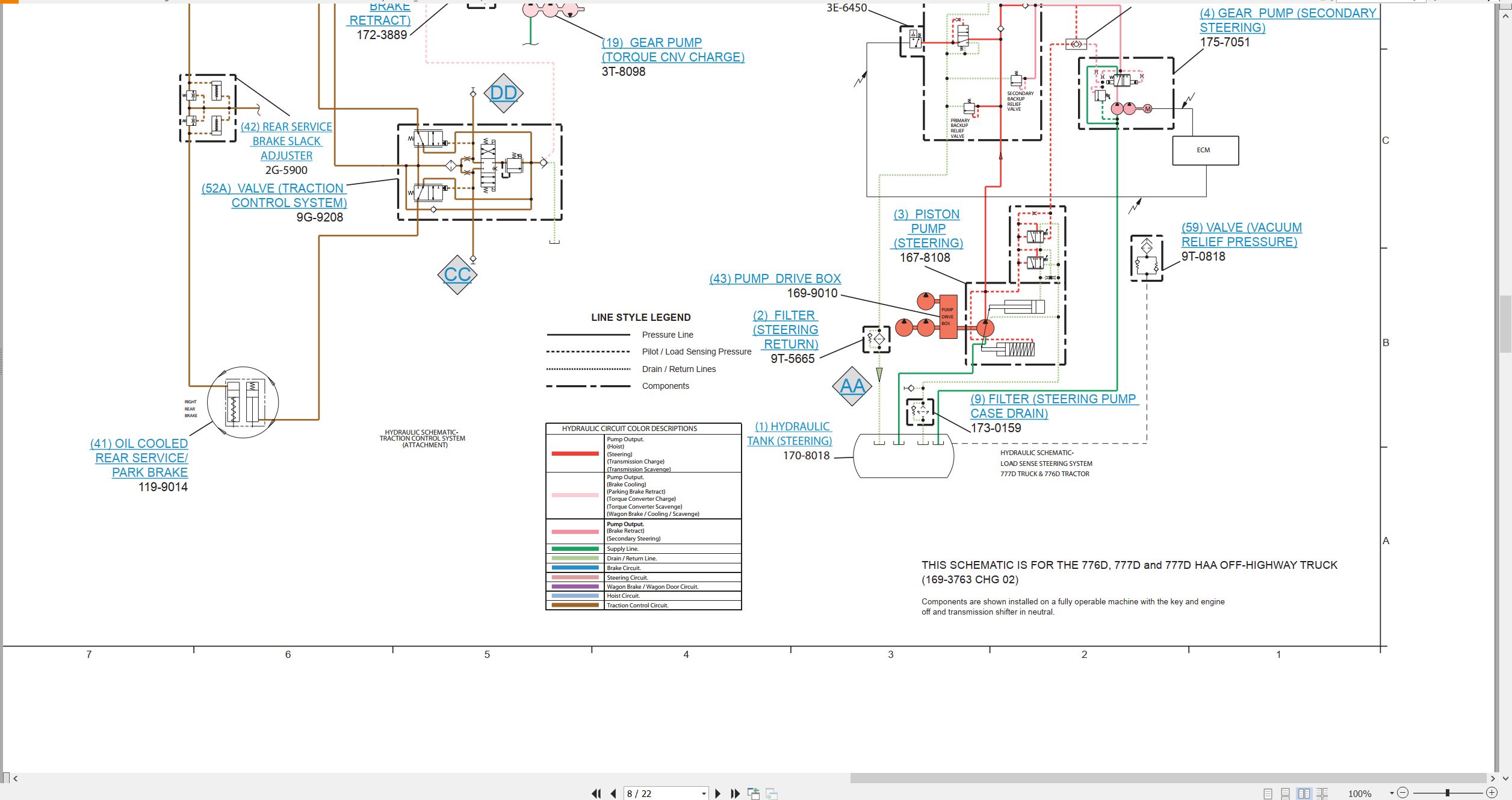This screenshot has height=800, width=1512.
Task: Click the Hoist Circuit legend row
Action: coord(643,596)
